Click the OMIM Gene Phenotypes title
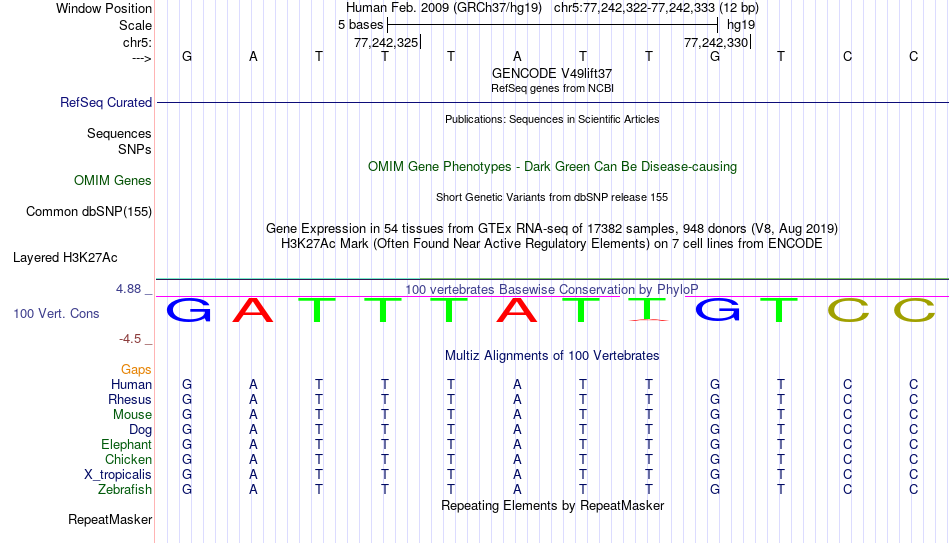This screenshot has height=543, width=950. coord(552,167)
